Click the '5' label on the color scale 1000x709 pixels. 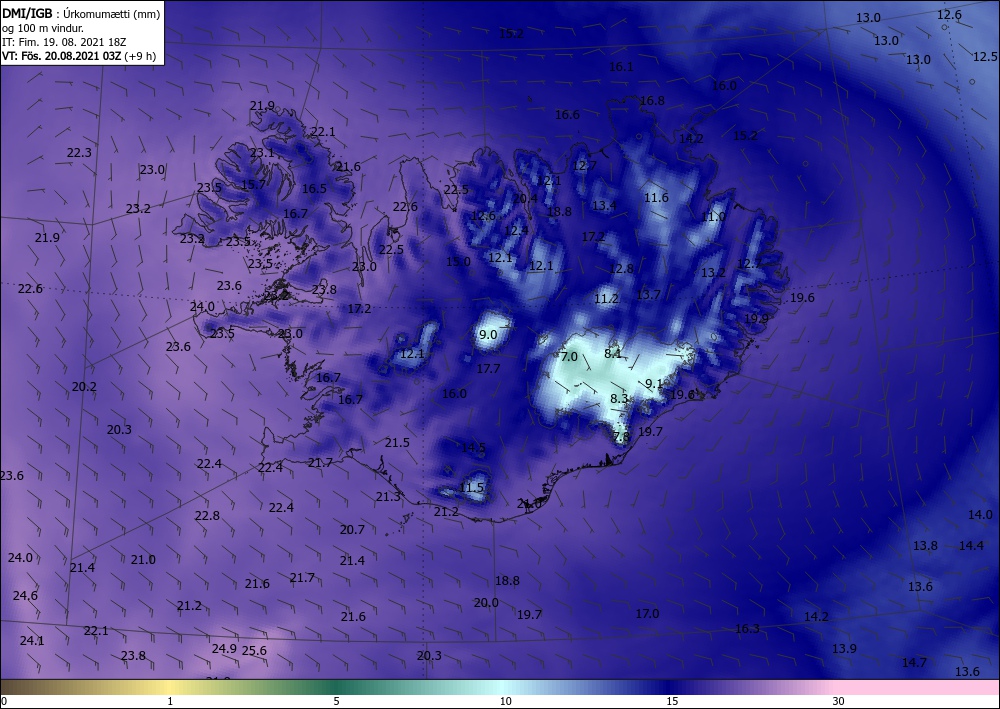(x=337, y=702)
